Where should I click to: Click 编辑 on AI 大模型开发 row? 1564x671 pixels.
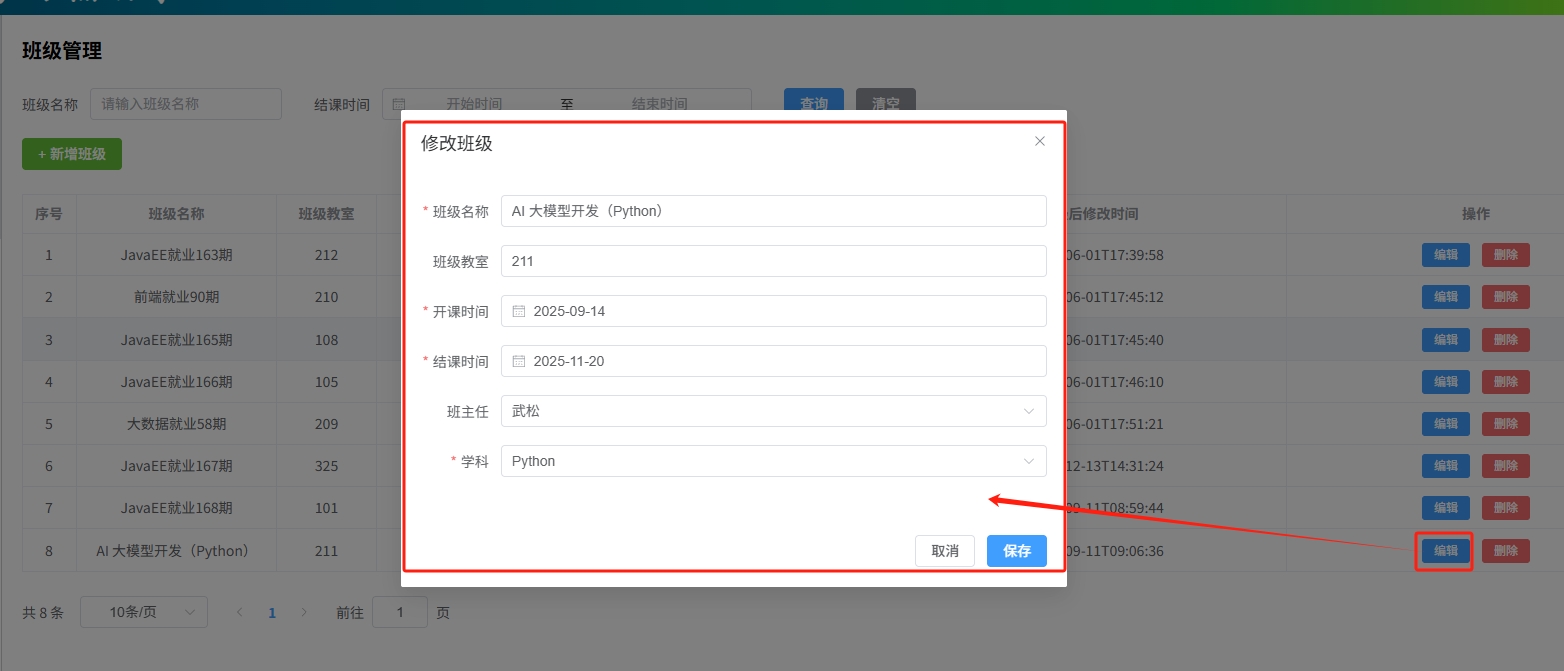pos(1445,551)
